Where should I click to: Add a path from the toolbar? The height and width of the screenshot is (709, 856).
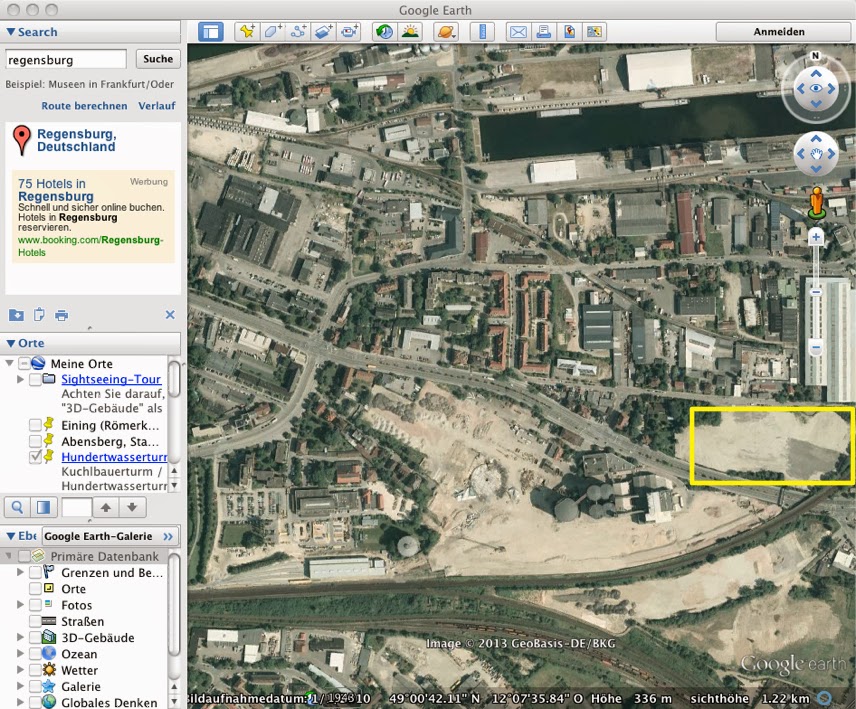pyautogui.click(x=298, y=32)
